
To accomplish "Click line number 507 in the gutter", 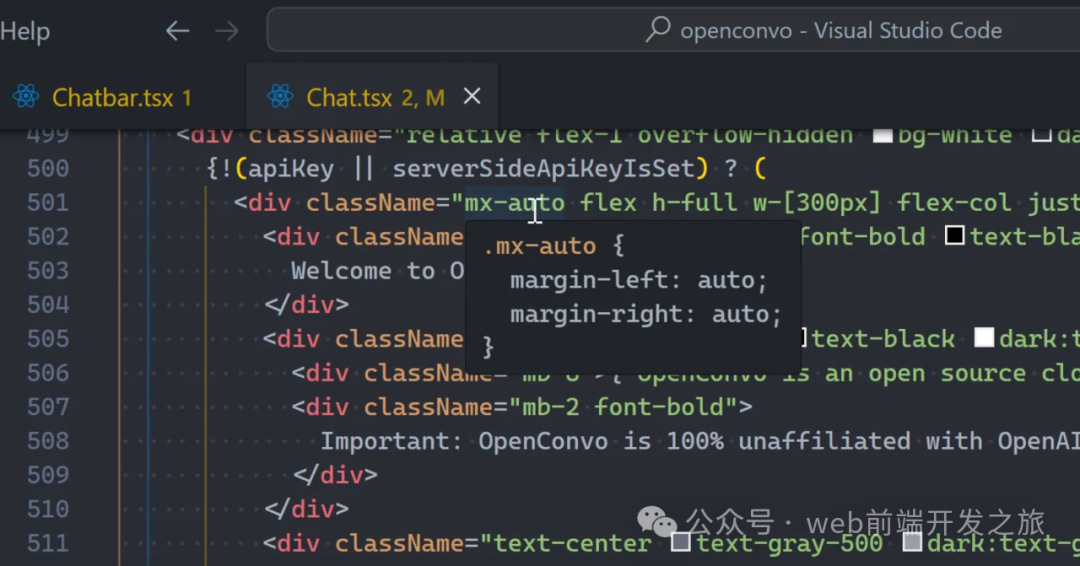I will tap(48, 407).
